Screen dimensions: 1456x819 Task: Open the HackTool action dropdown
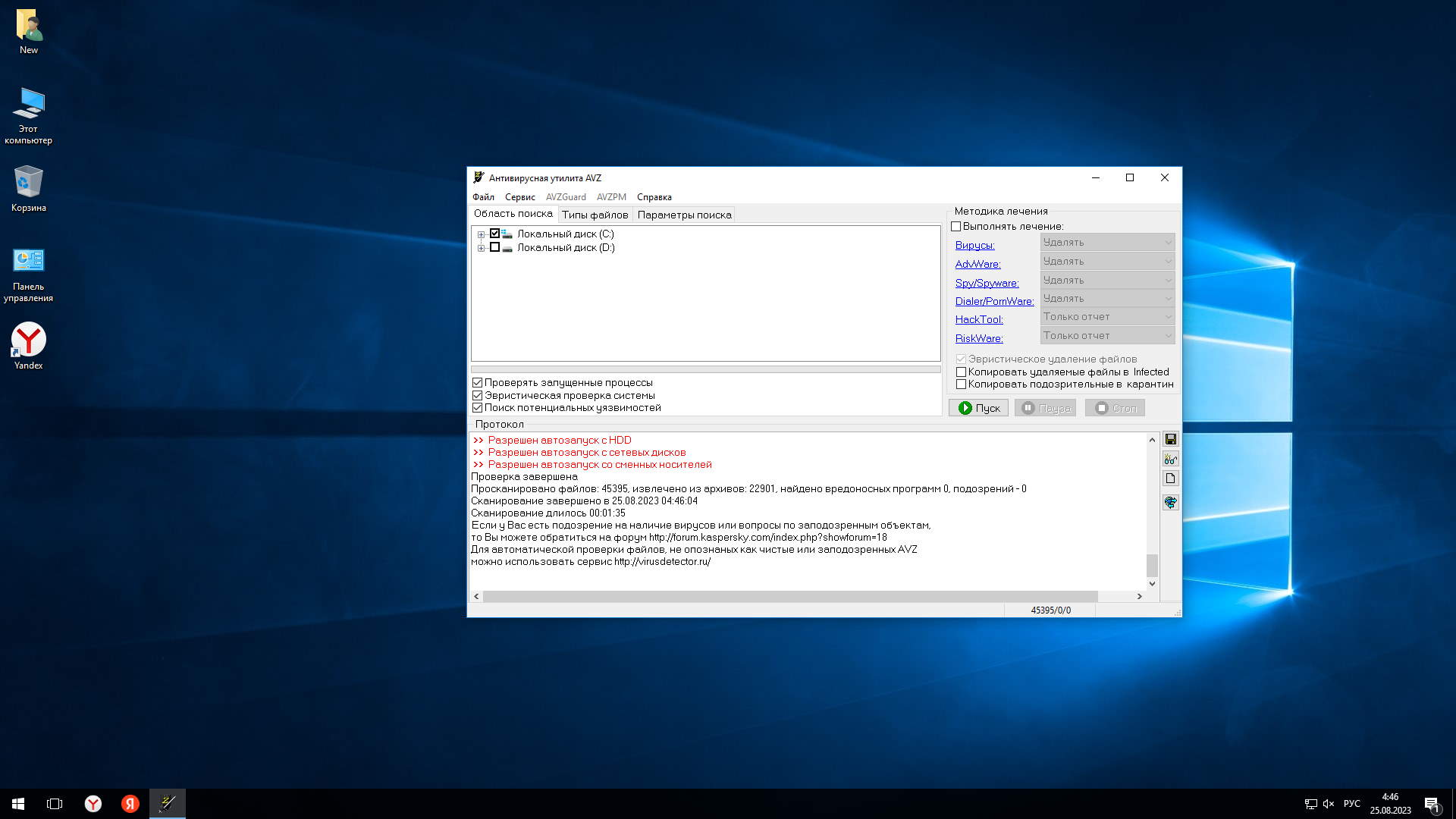click(x=1107, y=317)
